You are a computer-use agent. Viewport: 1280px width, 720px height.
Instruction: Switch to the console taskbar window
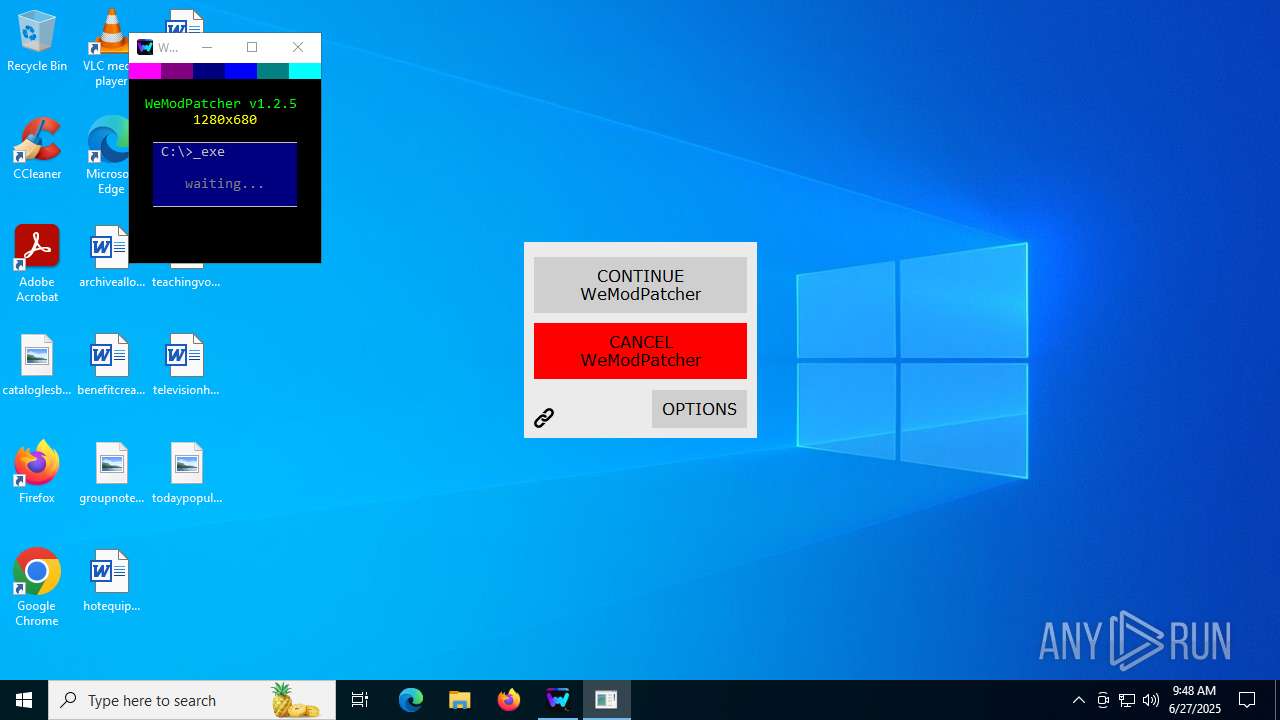[606, 700]
